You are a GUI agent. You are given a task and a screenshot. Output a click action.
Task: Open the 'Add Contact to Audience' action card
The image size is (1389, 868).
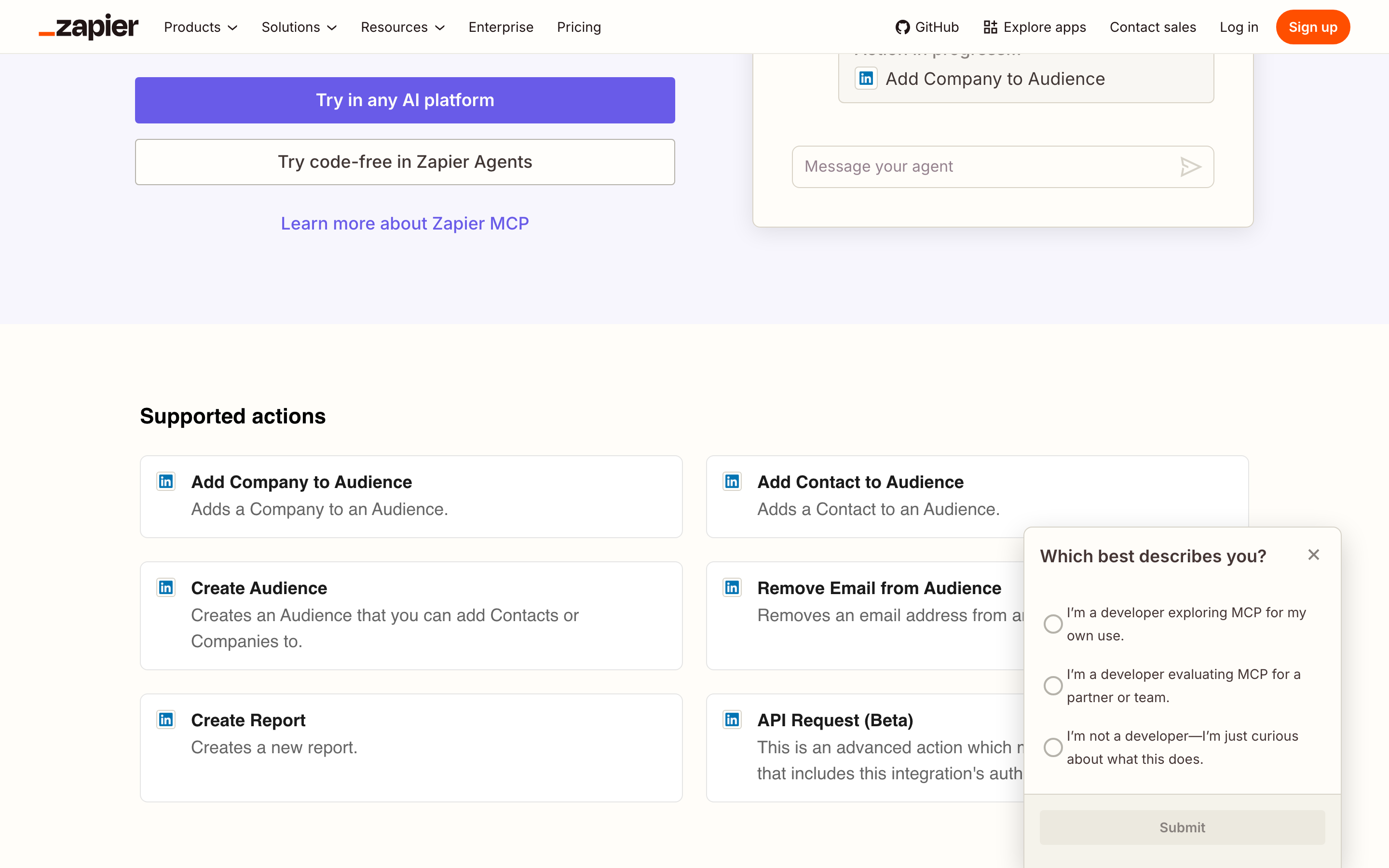pos(977,497)
